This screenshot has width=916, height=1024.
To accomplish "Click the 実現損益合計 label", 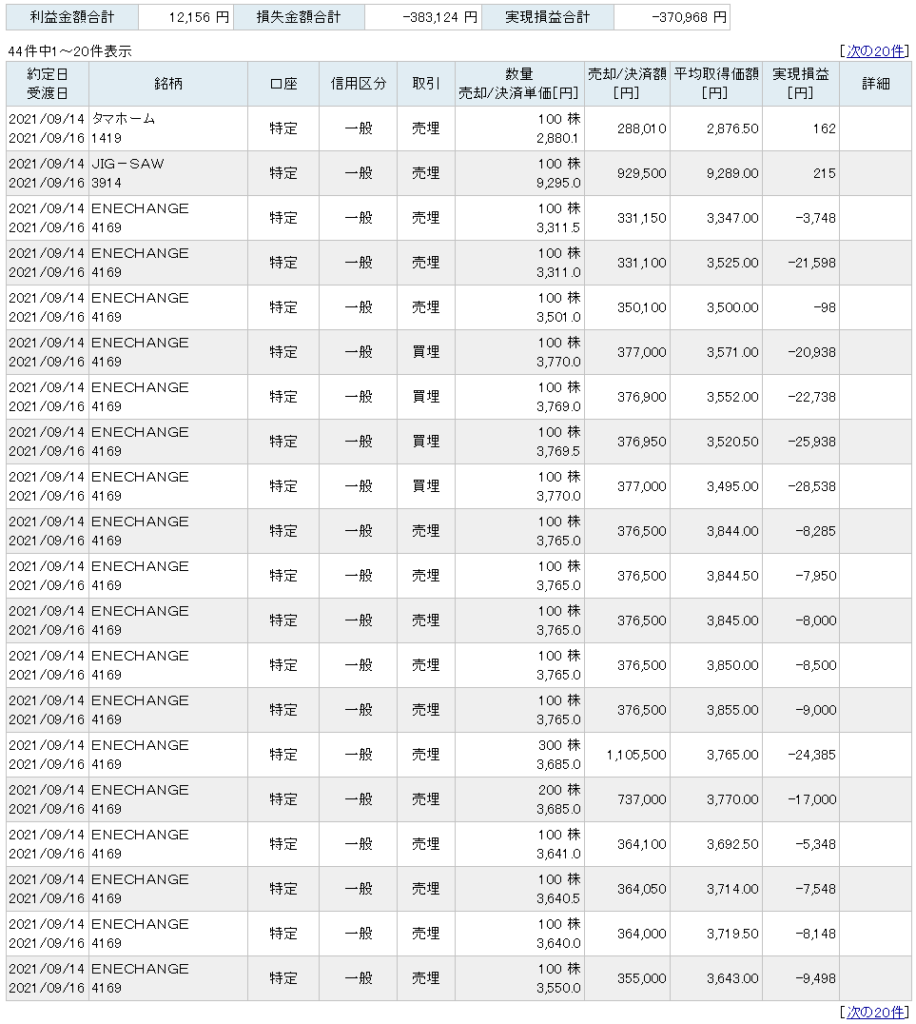I will [x=547, y=17].
